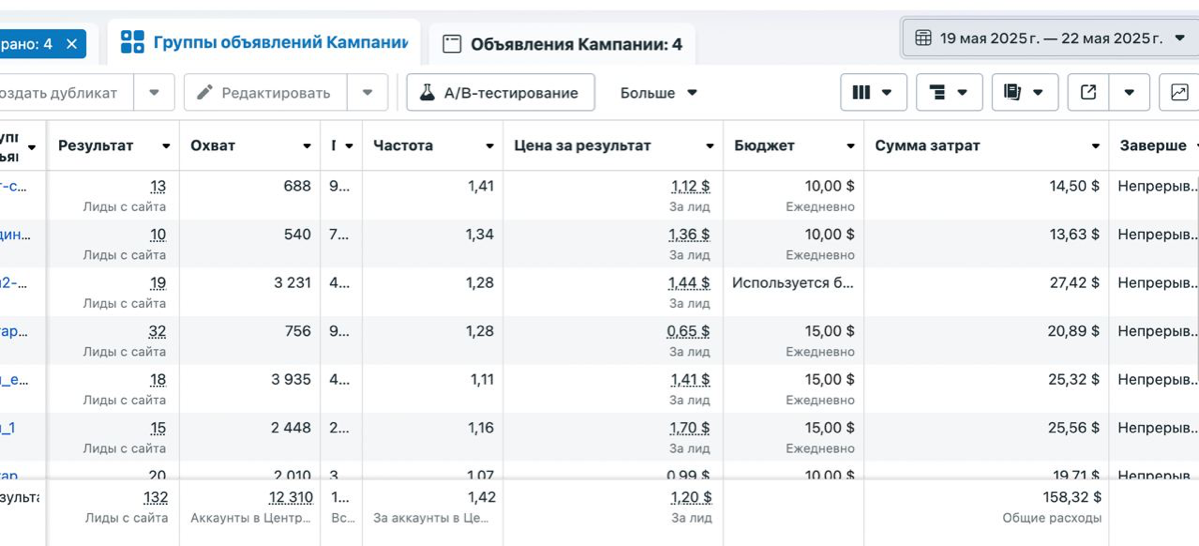
Task: Click the Редактировать button
Action: coord(265,93)
